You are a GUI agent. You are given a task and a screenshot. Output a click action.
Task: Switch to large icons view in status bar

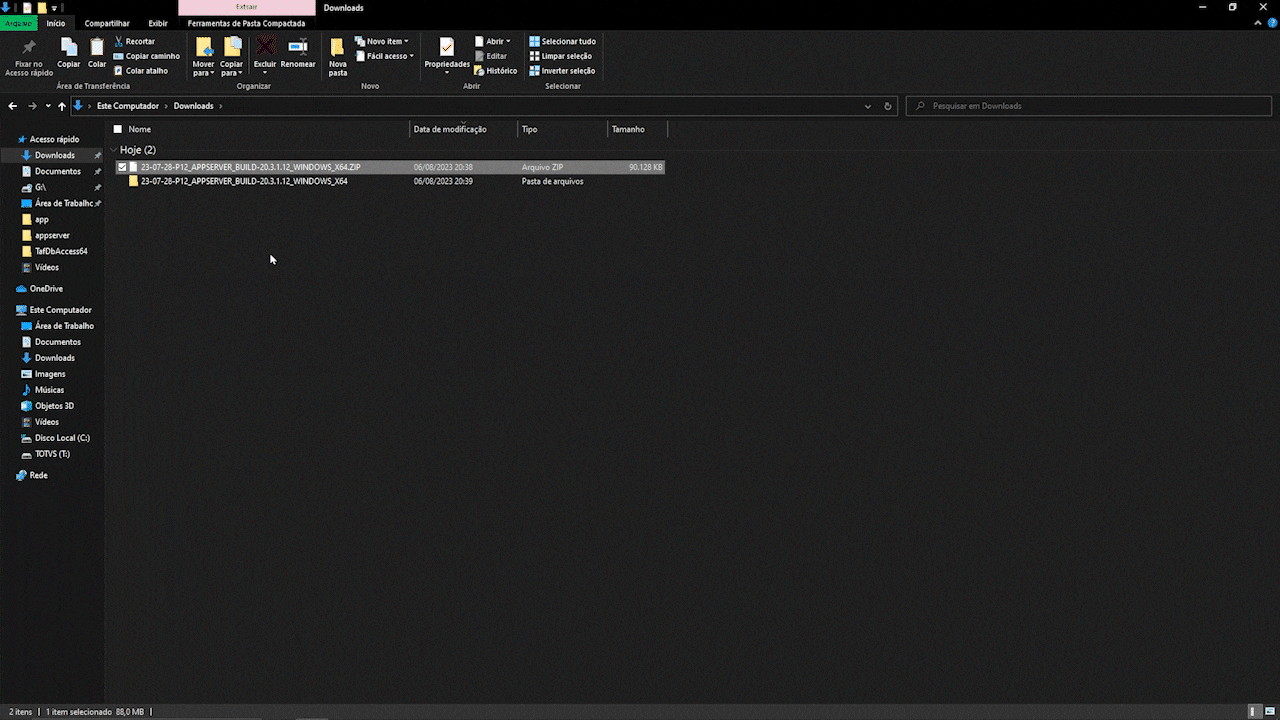pos(1268,711)
